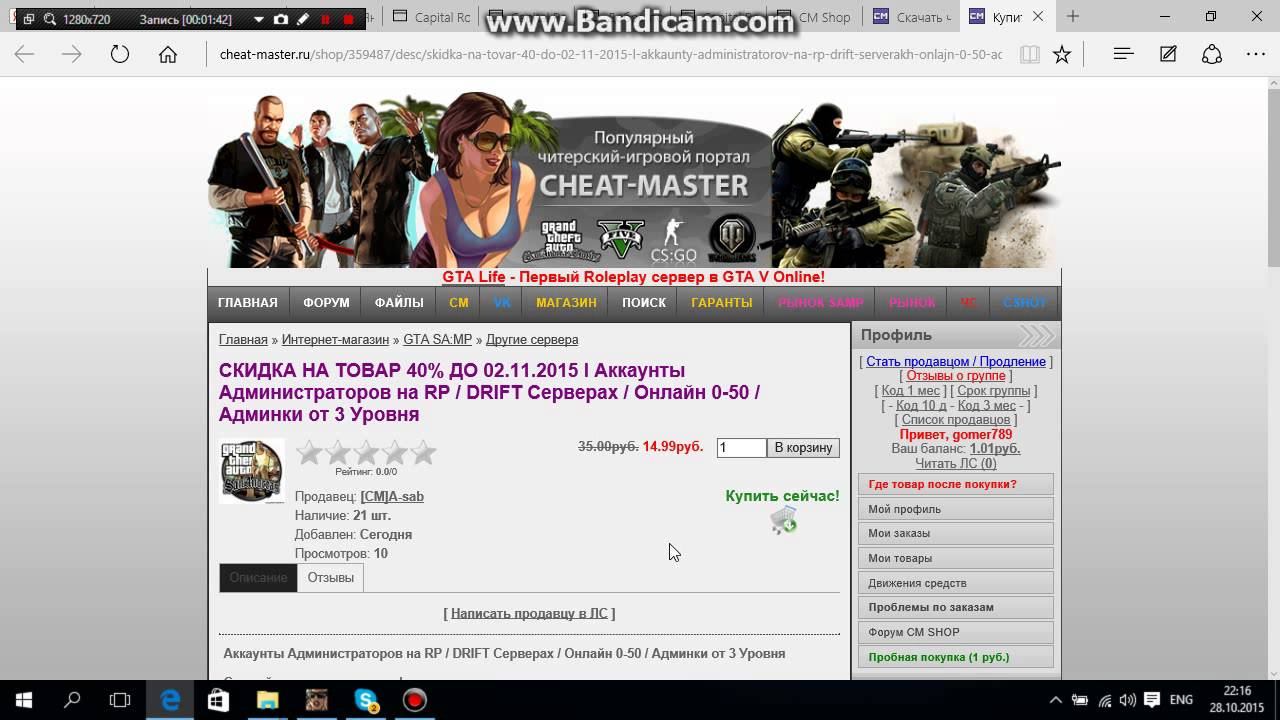Make a web note in Edge
This screenshot has width=1280, height=720.
pos(1168,55)
